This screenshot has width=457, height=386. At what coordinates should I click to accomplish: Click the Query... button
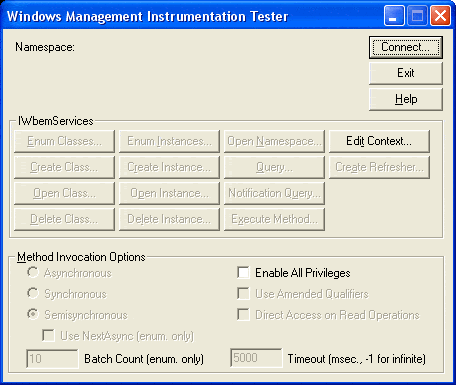pos(274,167)
